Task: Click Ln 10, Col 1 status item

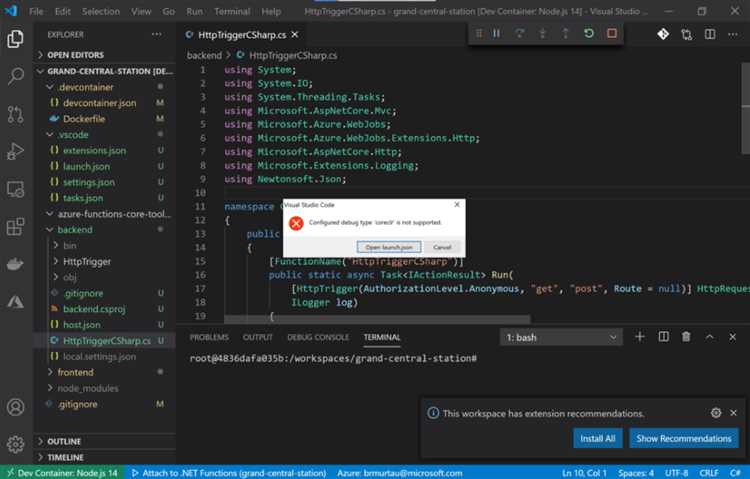Action: (584, 473)
